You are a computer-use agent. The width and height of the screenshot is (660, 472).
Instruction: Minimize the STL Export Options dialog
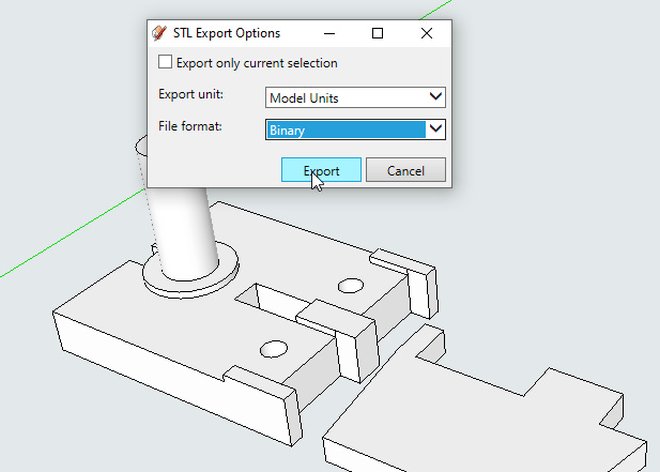pos(329,33)
